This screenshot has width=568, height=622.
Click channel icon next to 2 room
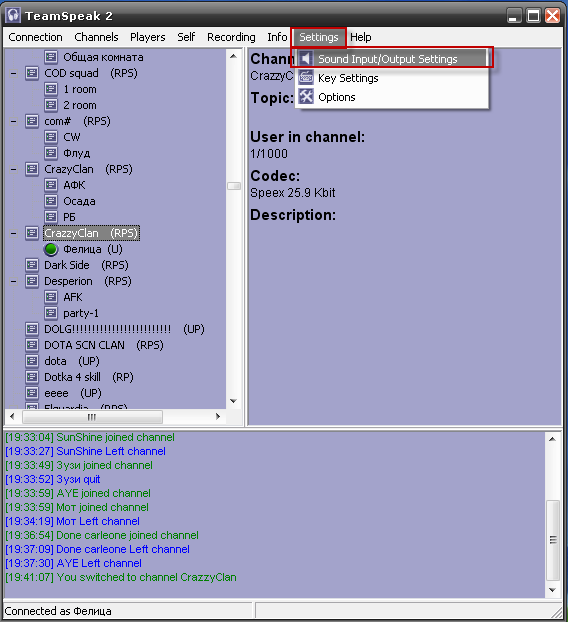pyautogui.click(x=51, y=105)
